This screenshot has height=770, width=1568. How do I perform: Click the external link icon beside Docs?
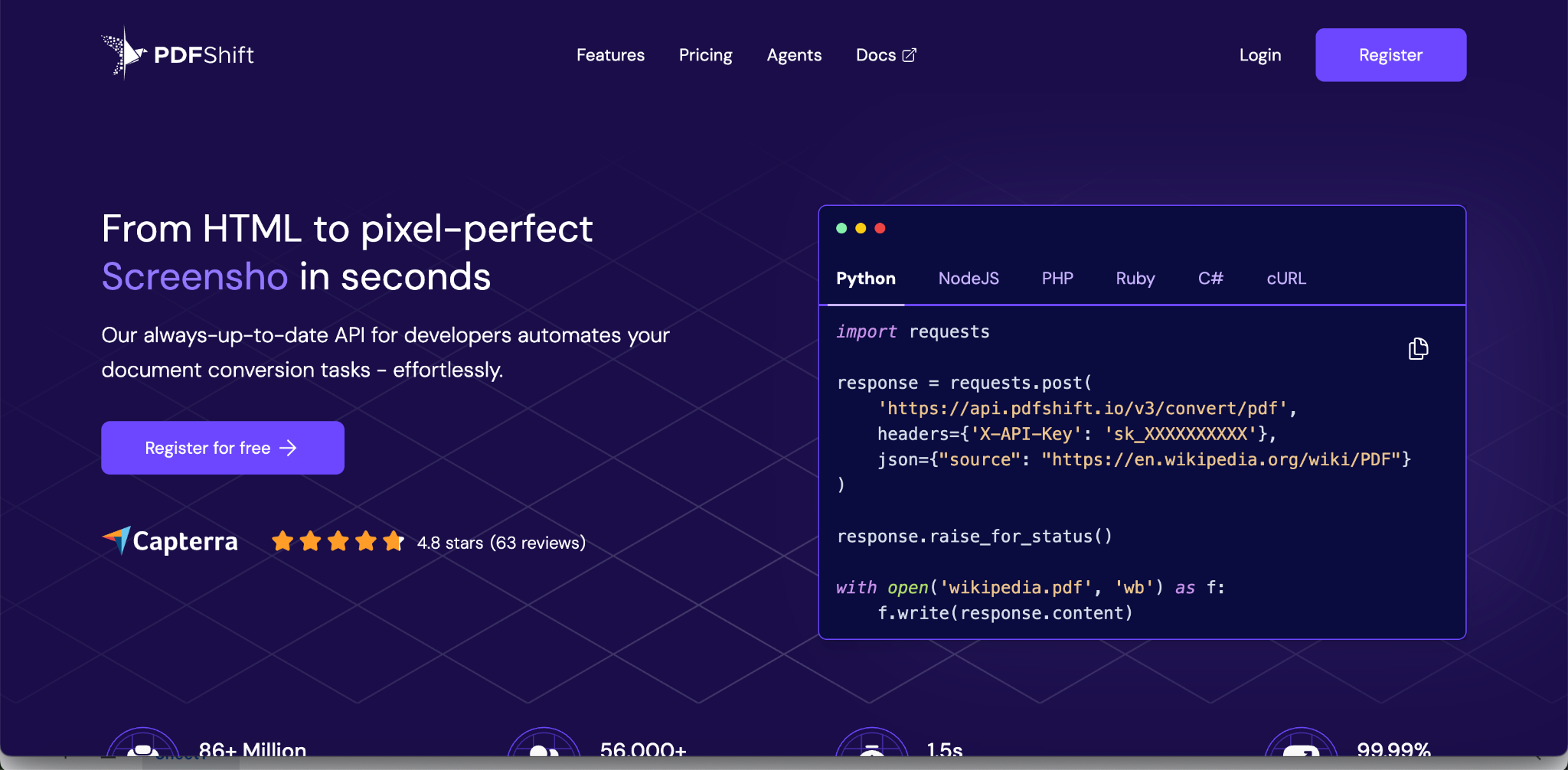[910, 55]
